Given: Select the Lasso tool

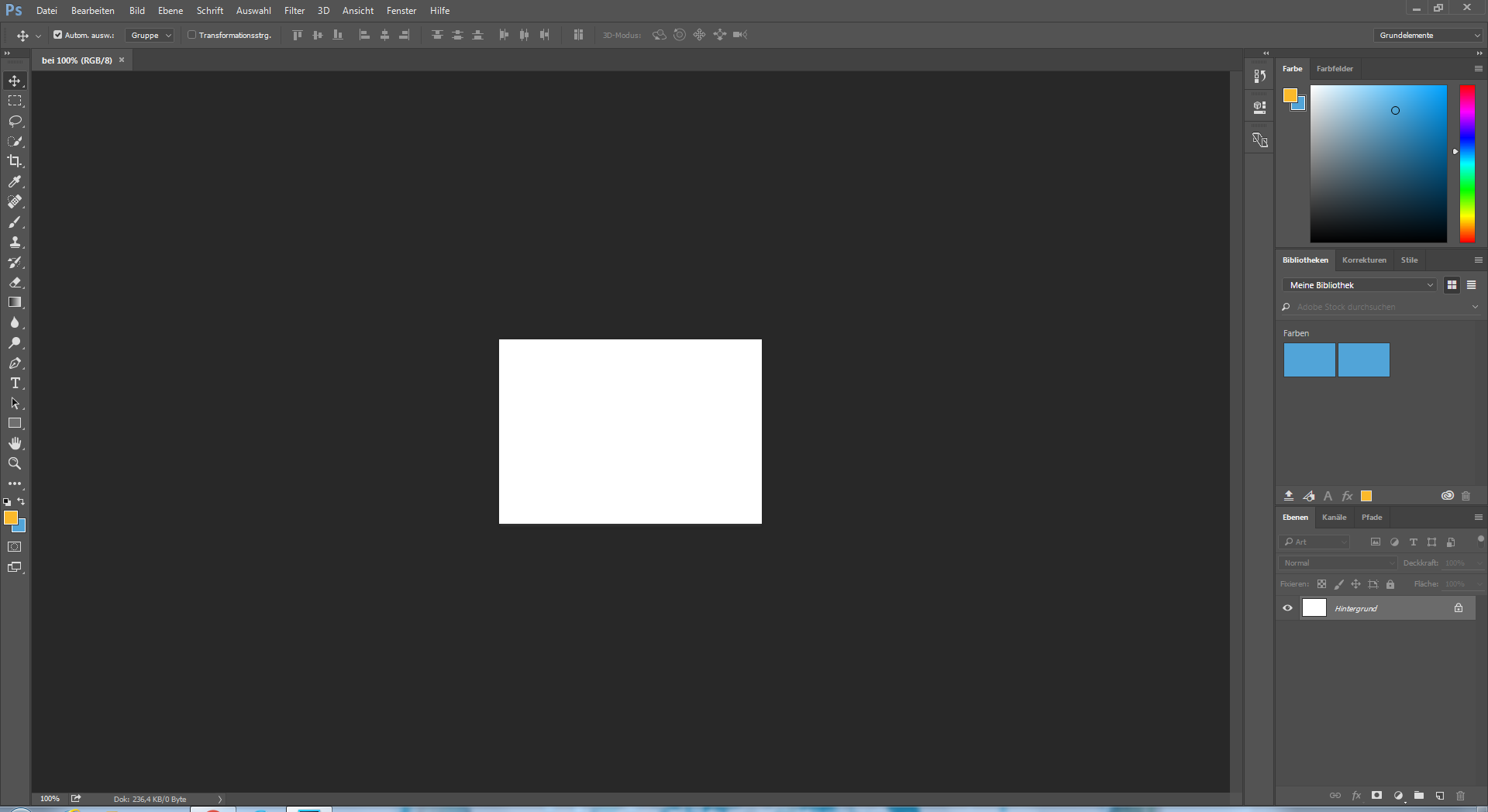Looking at the screenshot, I should pyautogui.click(x=15, y=121).
